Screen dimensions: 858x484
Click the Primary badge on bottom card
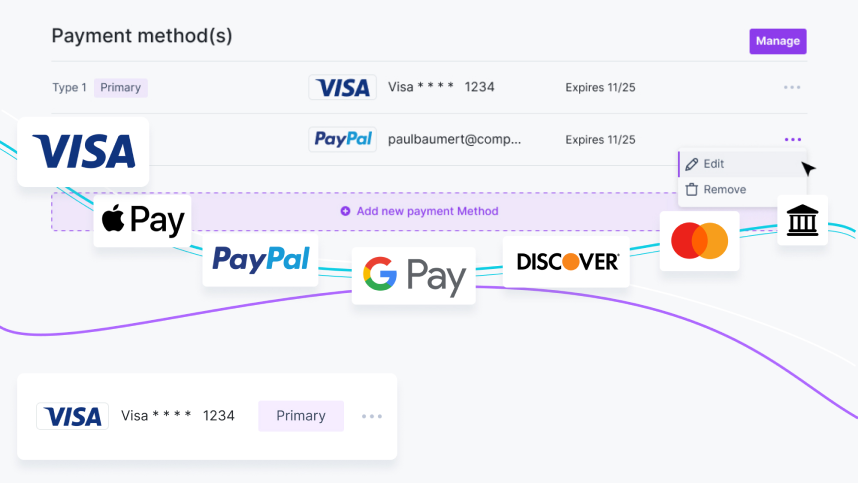(x=301, y=416)
